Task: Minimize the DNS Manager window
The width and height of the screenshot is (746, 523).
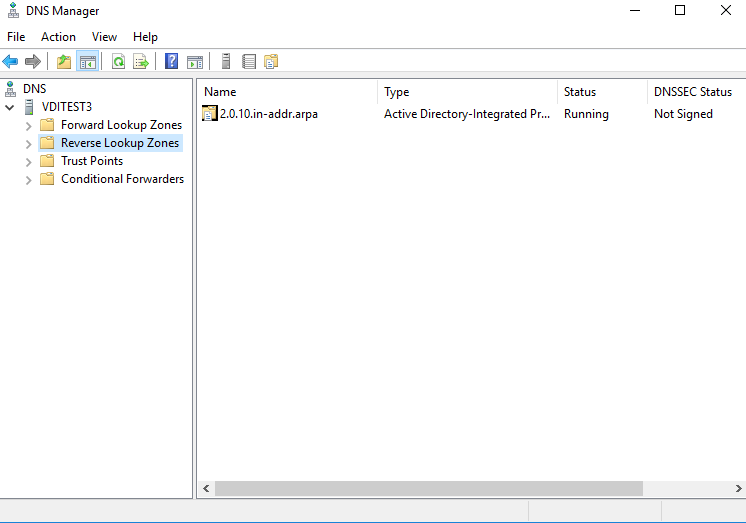Action: tap(635, 10)
